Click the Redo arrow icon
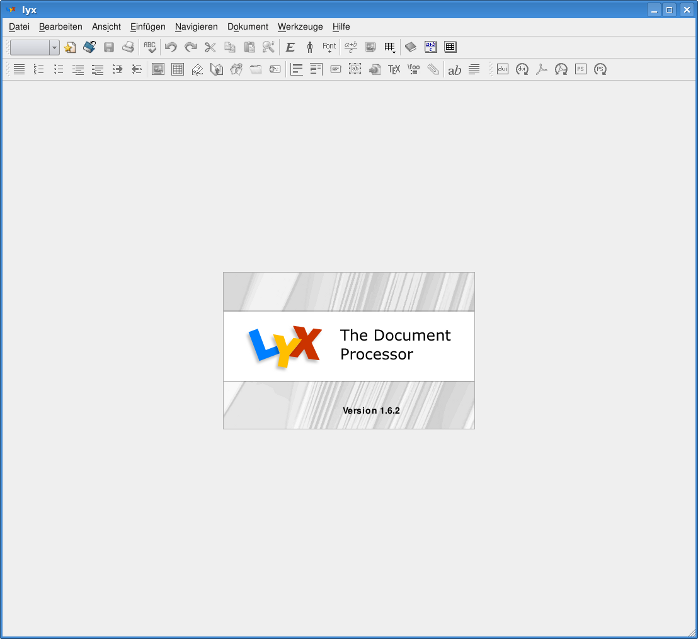Image resolution: width=698 pixels, height=639 pixels. point(191,47)
